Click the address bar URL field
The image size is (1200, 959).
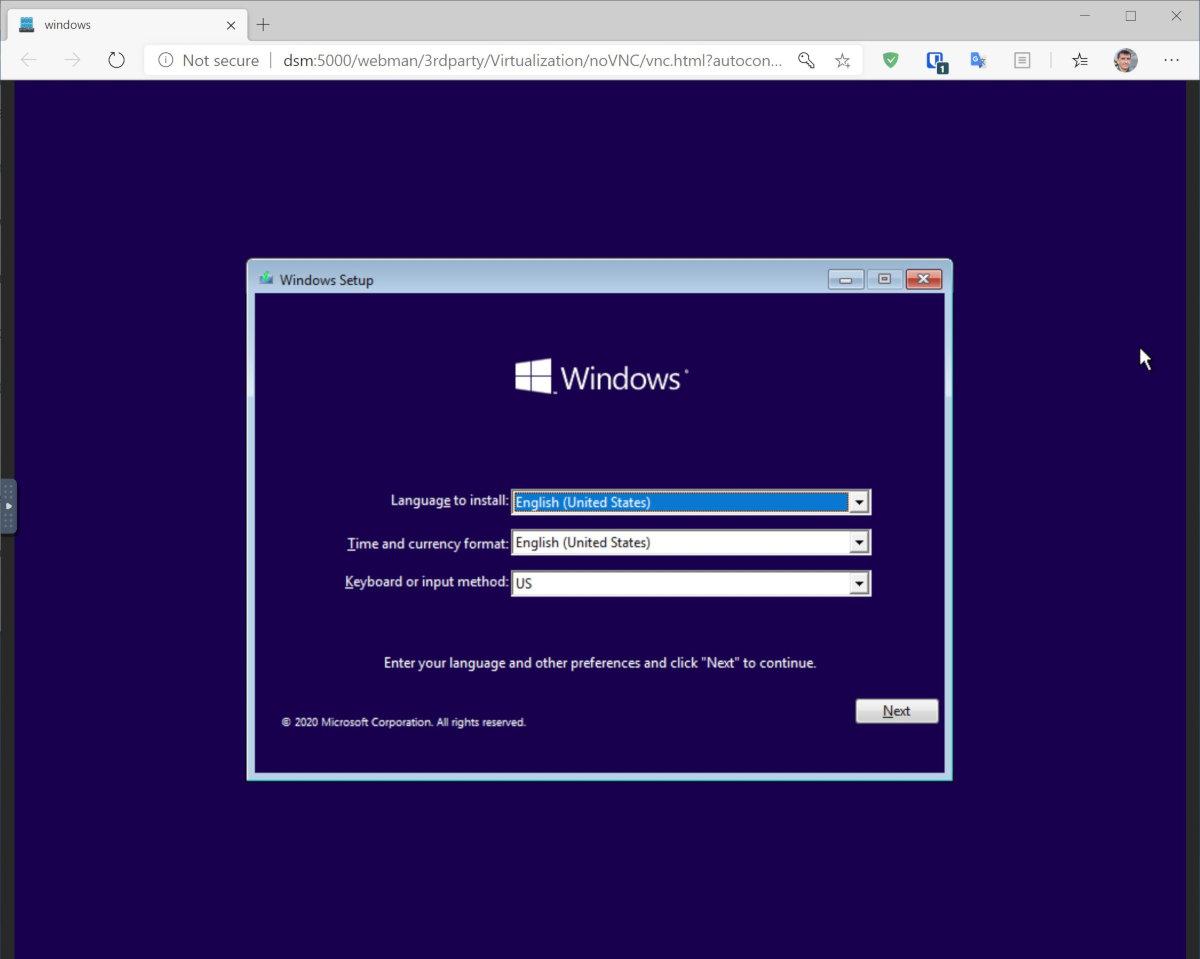tap(530, 60)
